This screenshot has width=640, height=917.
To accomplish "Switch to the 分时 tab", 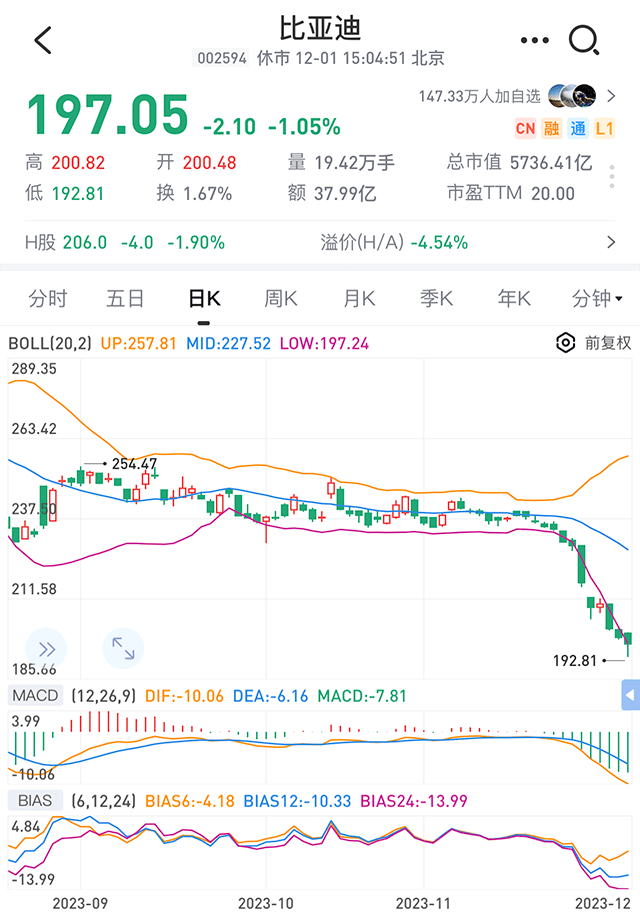I will coord(48,299).
